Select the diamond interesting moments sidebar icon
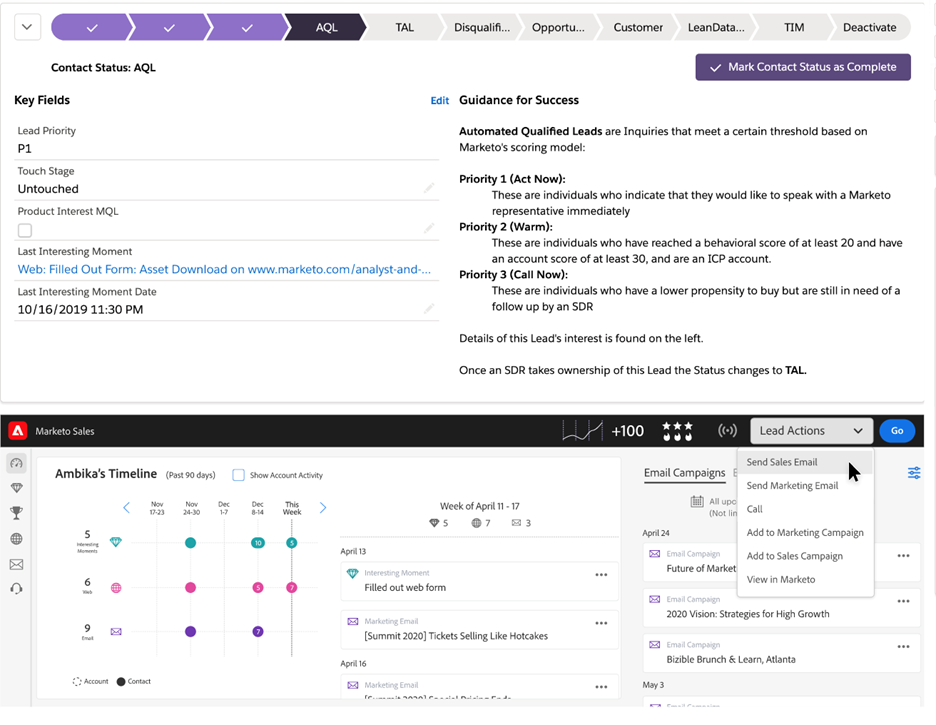 point(17,488)
